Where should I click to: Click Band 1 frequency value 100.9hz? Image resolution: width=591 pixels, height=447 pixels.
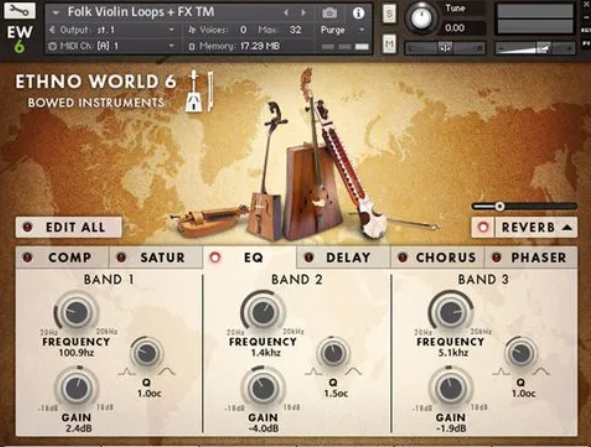[77, 353]
